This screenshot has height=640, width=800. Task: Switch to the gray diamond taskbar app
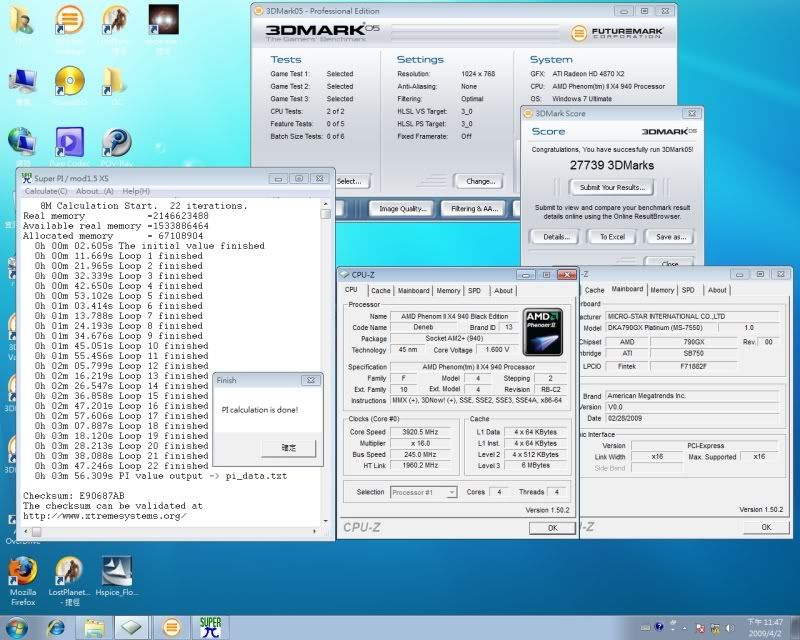click(x=131, y=628)
